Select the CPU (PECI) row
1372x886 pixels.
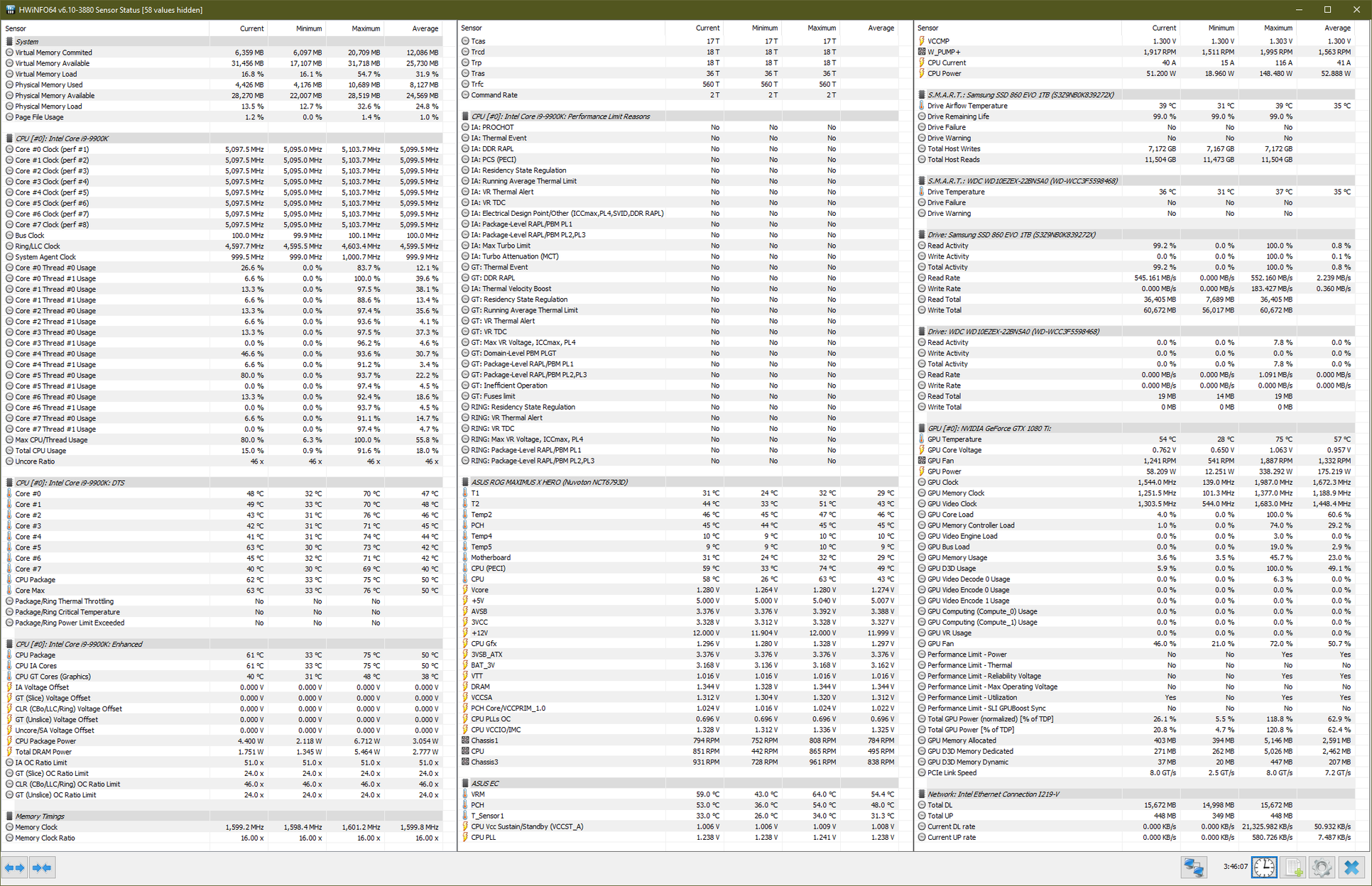coord(678,568)
